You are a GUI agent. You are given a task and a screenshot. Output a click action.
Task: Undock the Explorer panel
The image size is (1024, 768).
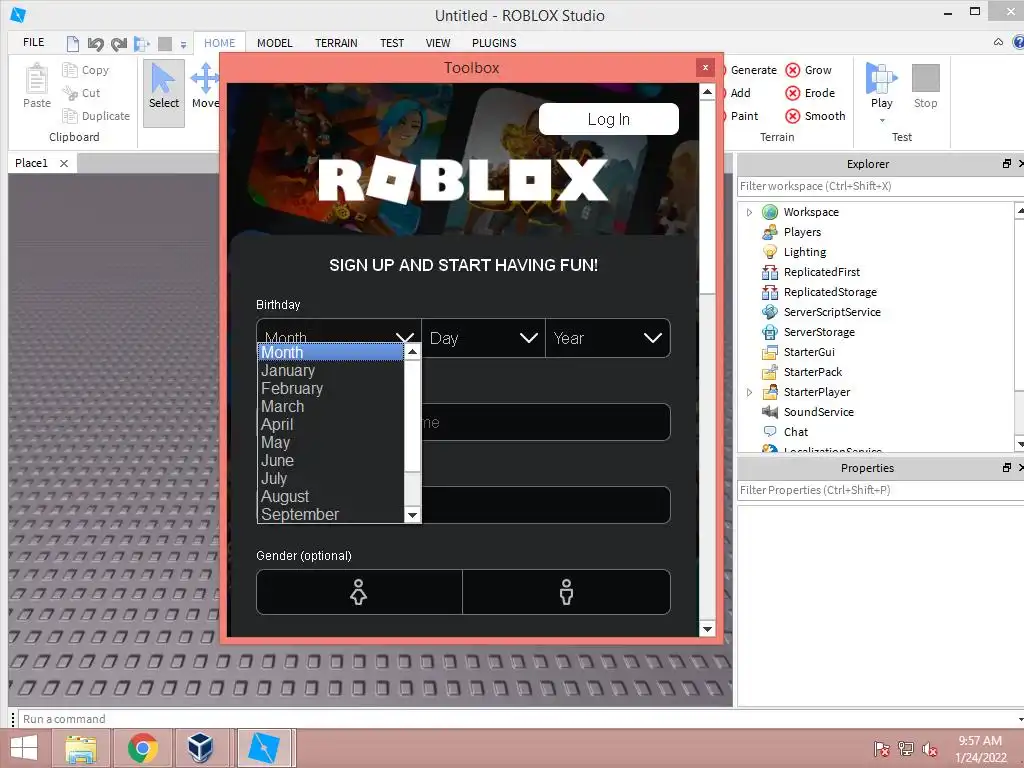(1006, 163)
